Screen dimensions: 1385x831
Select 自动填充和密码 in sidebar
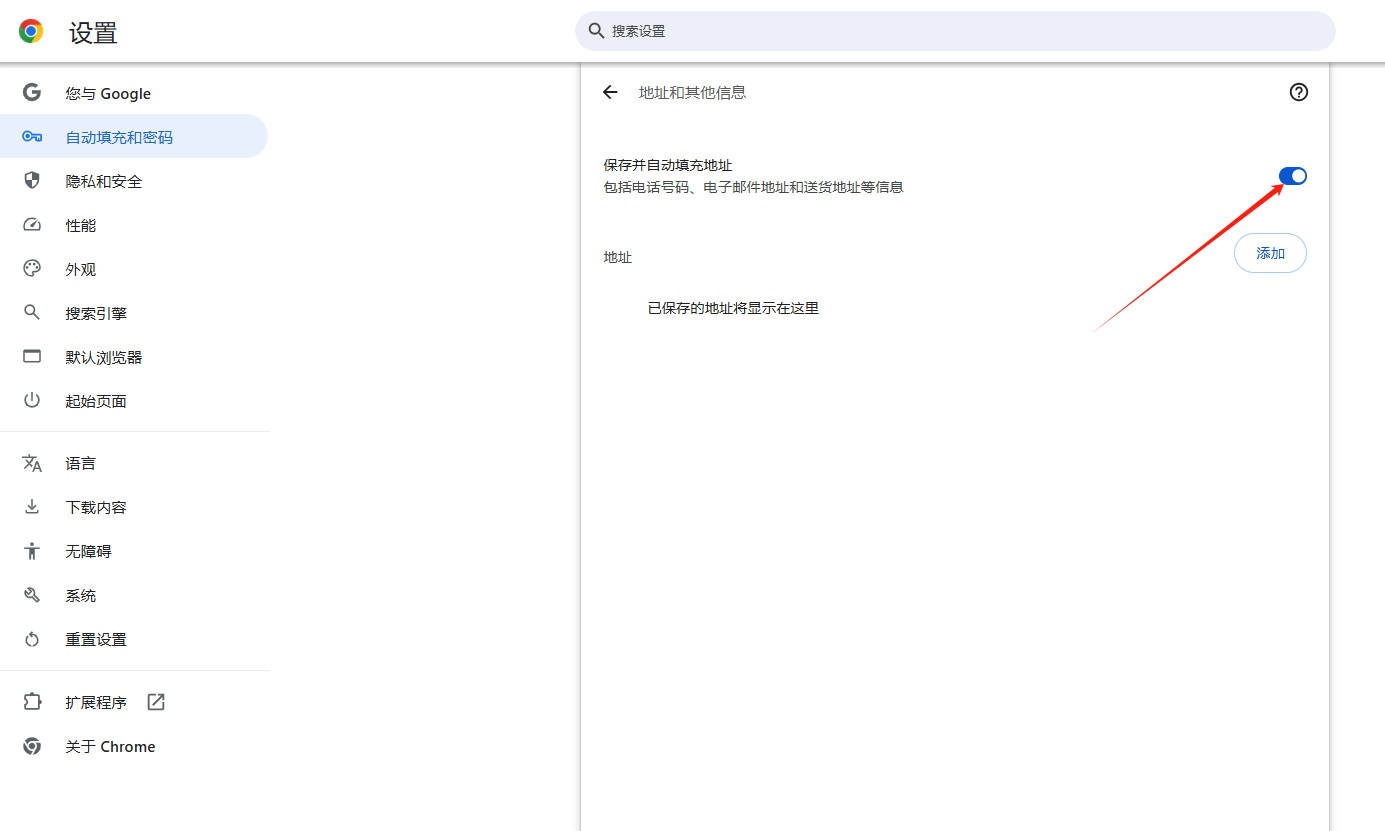pyautogui.click(x=134, y=137)
